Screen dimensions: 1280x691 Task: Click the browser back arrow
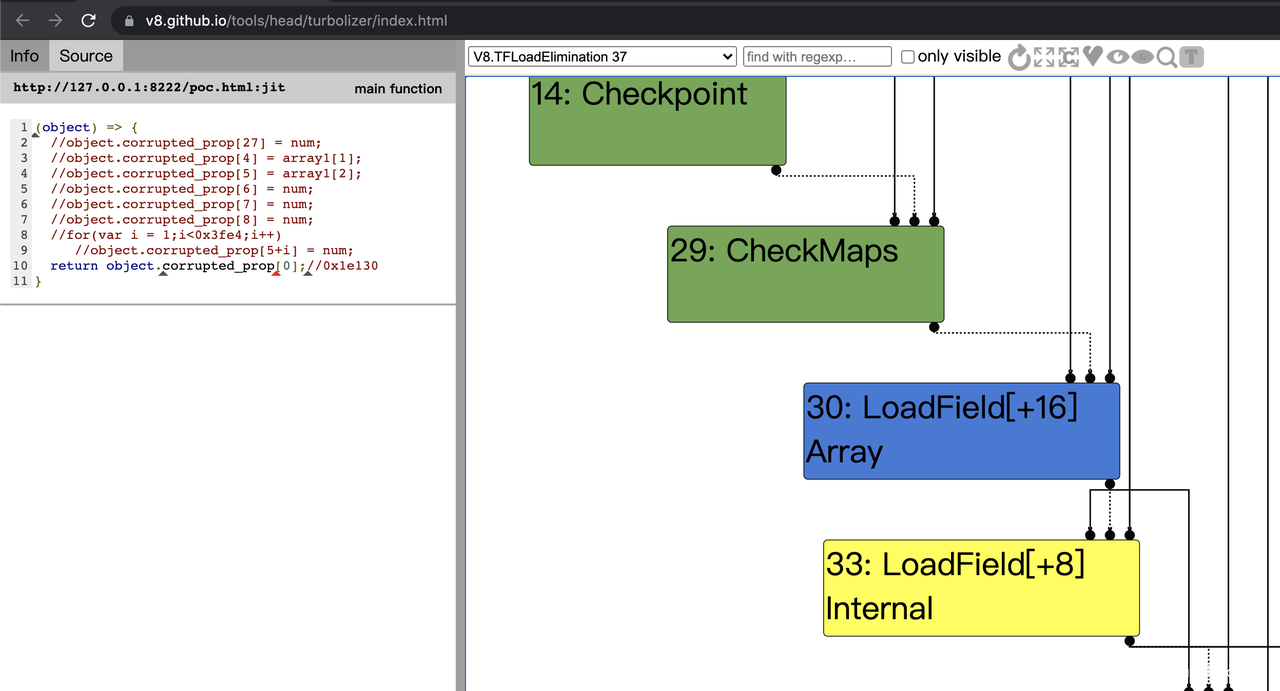click(23, 20)
